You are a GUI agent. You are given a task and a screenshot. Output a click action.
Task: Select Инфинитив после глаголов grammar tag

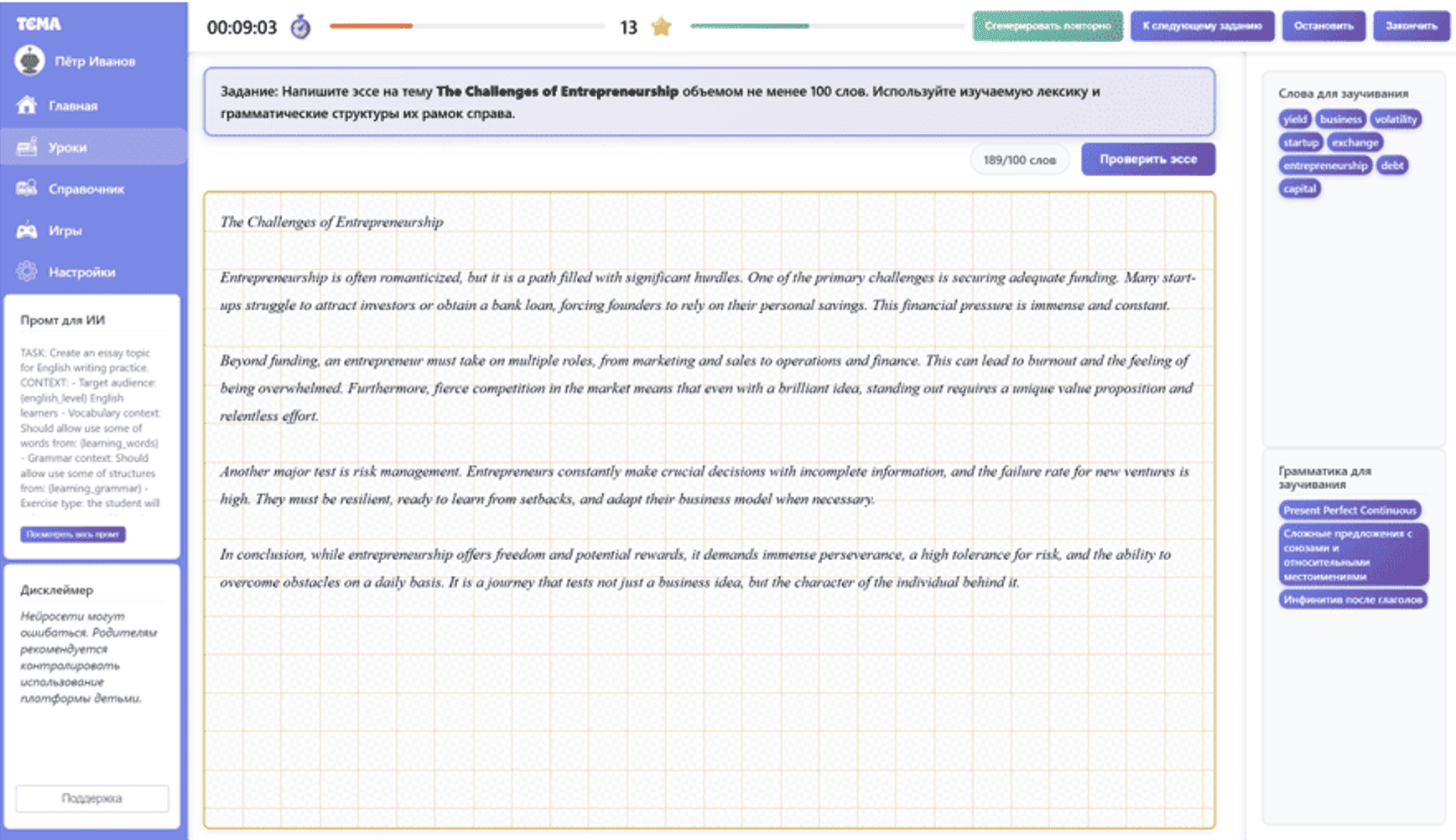click(1353, 599)
